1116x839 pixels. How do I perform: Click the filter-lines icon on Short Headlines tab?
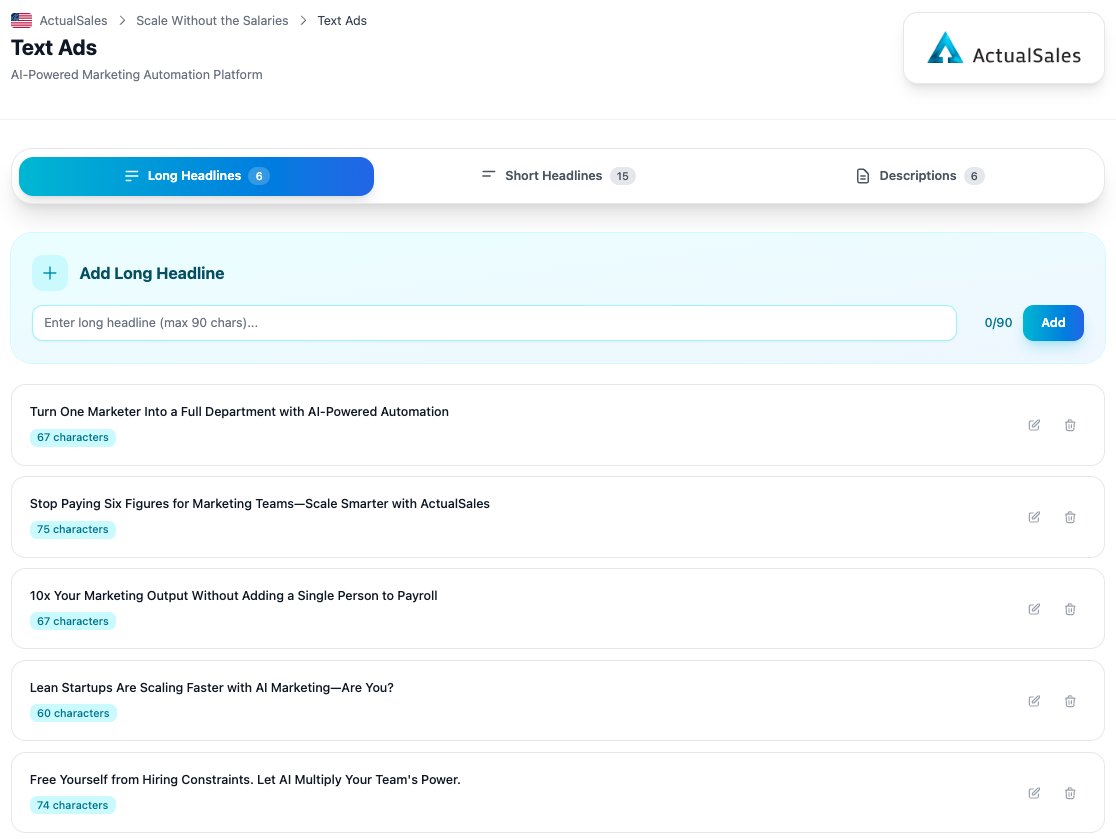487,175
